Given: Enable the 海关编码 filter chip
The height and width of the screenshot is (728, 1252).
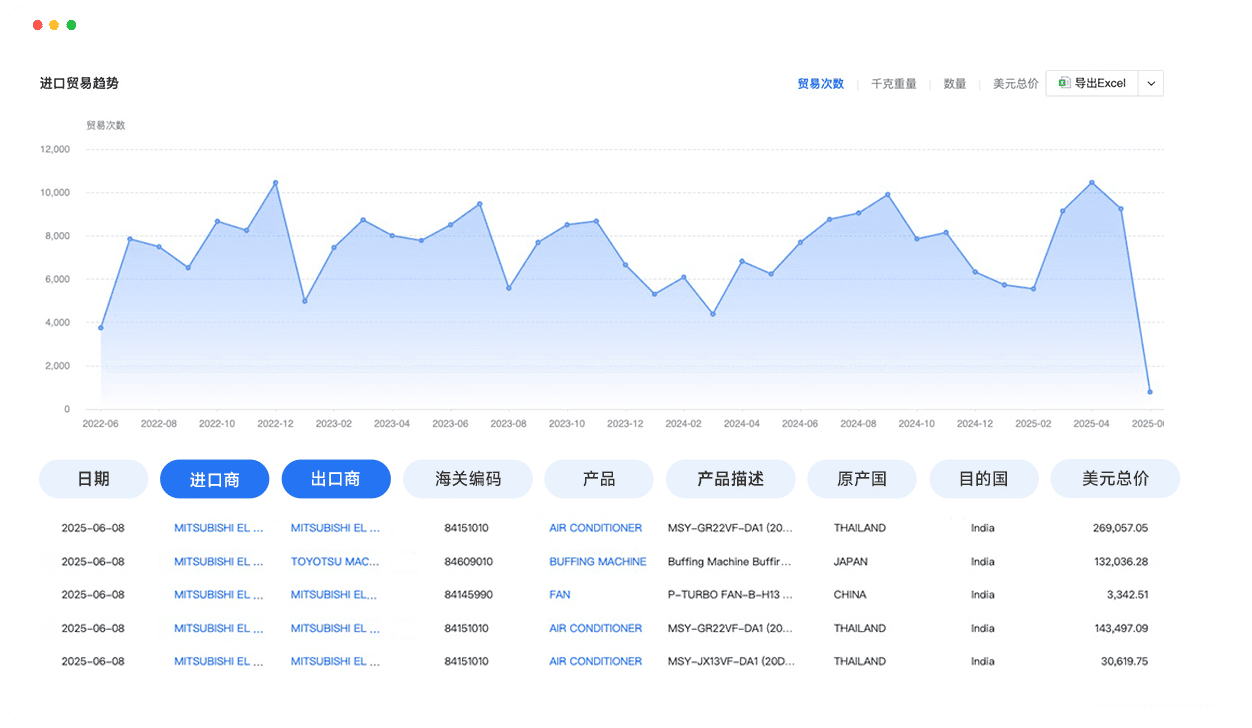Looking at the screenshot, I should coord(468,479).
